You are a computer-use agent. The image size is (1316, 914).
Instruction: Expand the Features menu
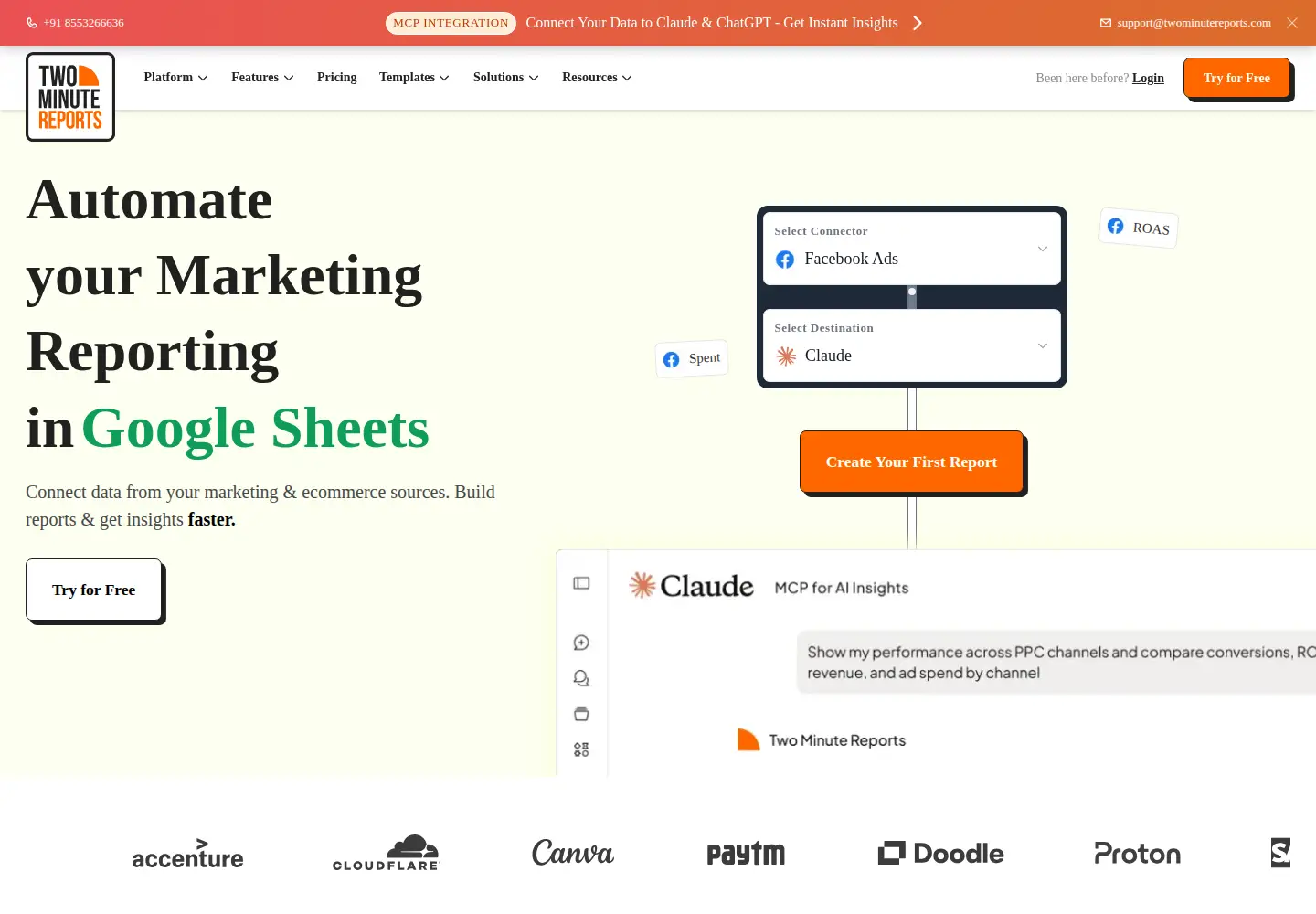262,78
